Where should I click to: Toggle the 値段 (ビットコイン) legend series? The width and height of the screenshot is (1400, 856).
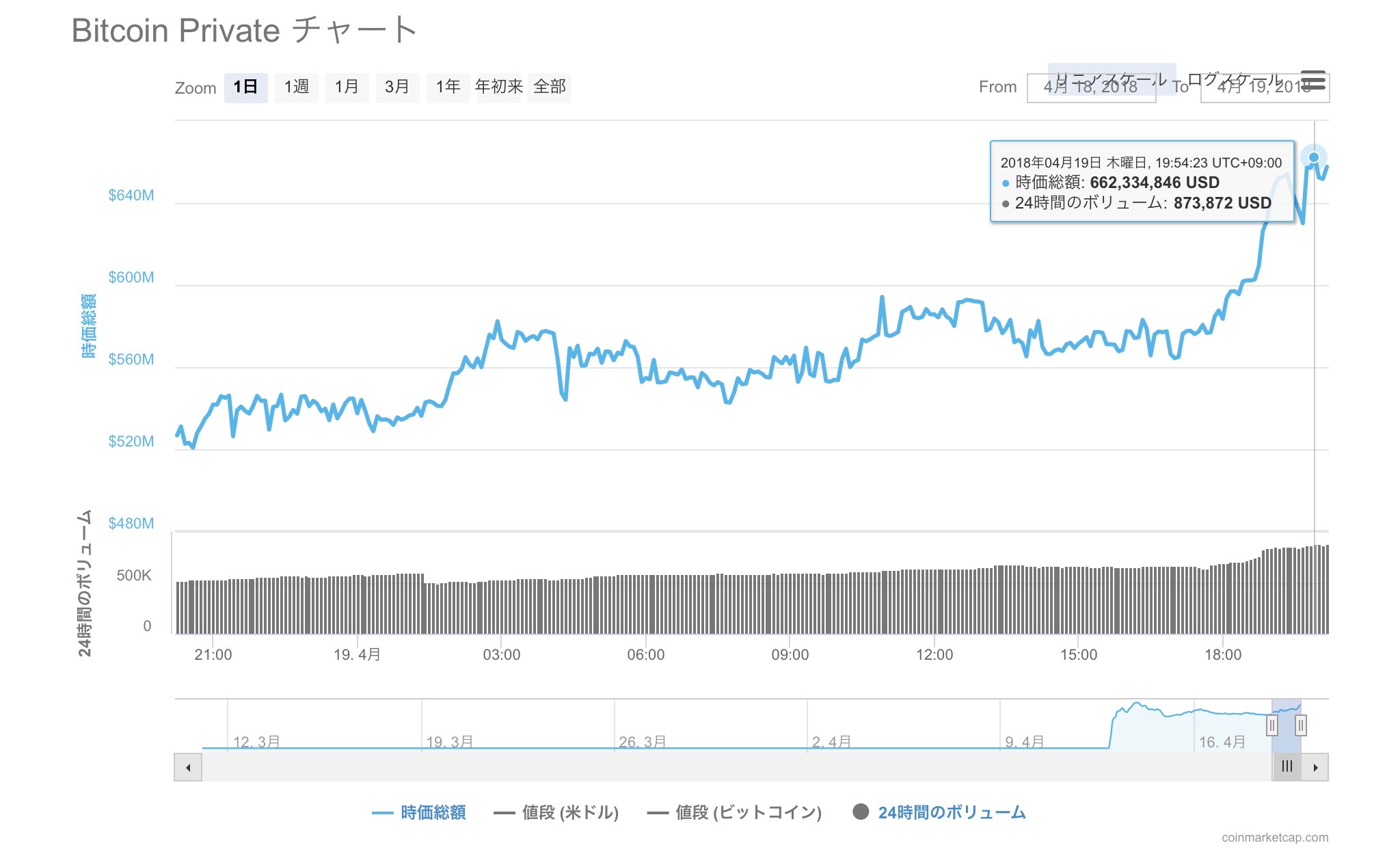pyautogui.click(x=734, y=812)
